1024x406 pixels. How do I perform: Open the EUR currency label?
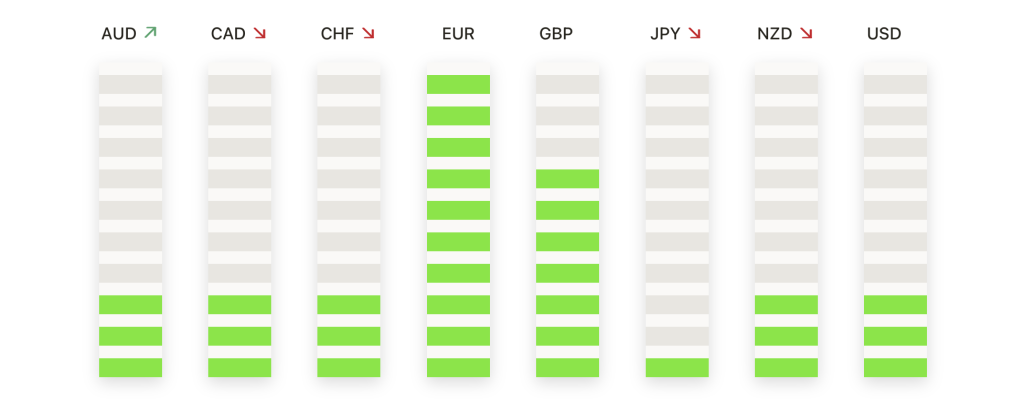pos(458,34)
